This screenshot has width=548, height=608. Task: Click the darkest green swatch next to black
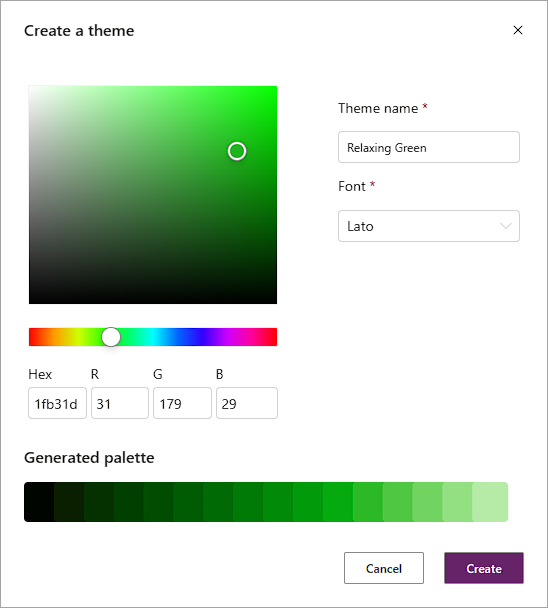coord(69,502)
